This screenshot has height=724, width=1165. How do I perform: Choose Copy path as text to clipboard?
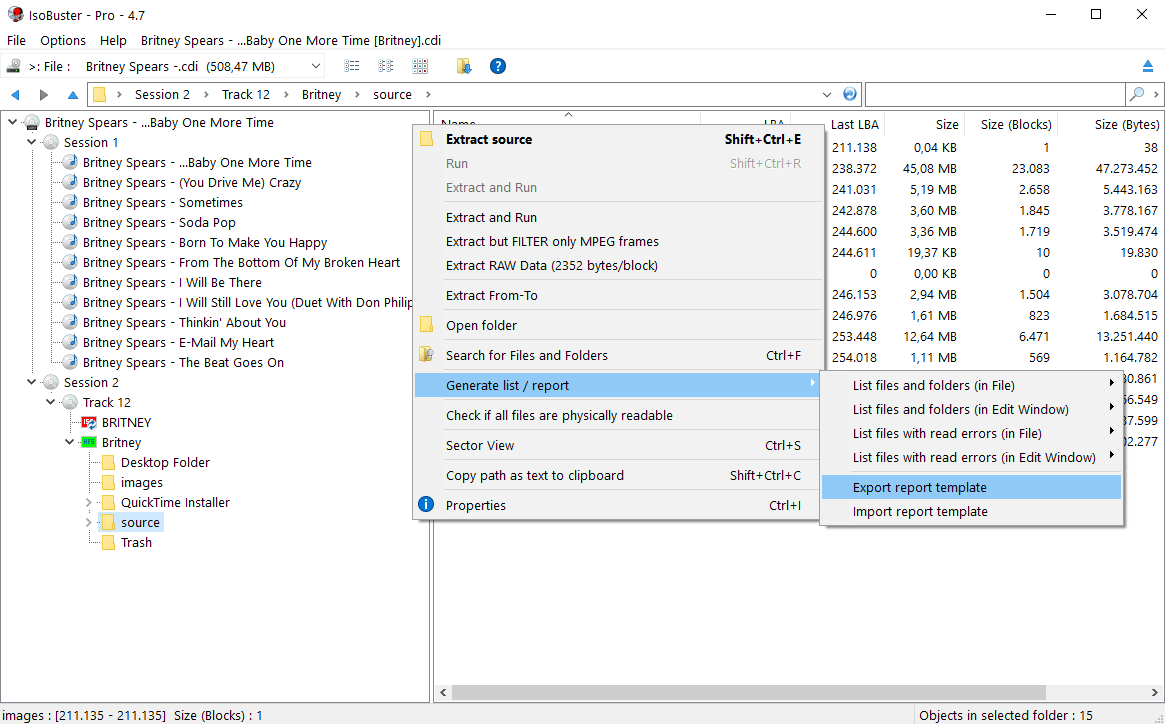[x=617, y=475]
